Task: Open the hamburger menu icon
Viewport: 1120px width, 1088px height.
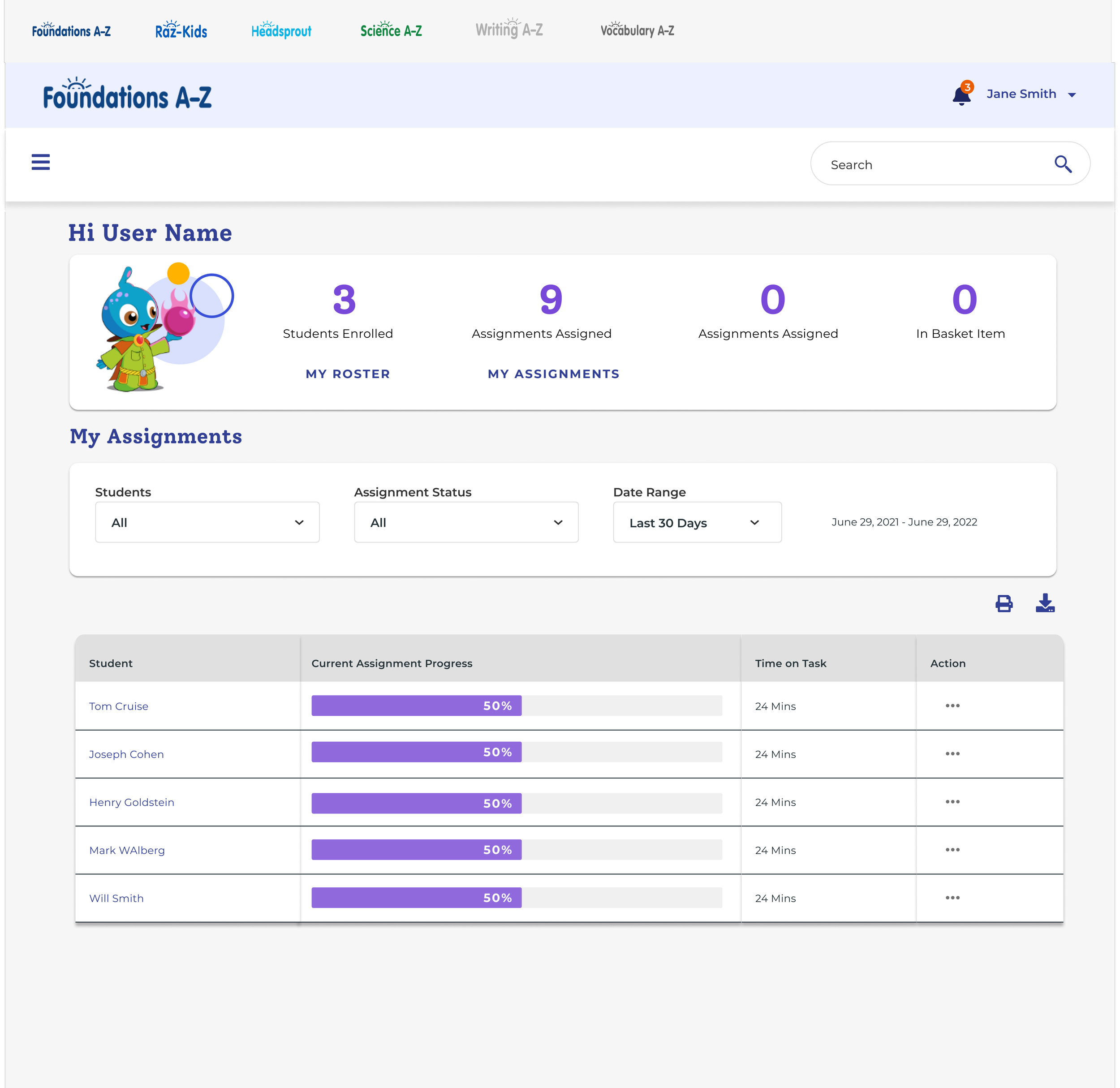Action: [x=41, y=162]
